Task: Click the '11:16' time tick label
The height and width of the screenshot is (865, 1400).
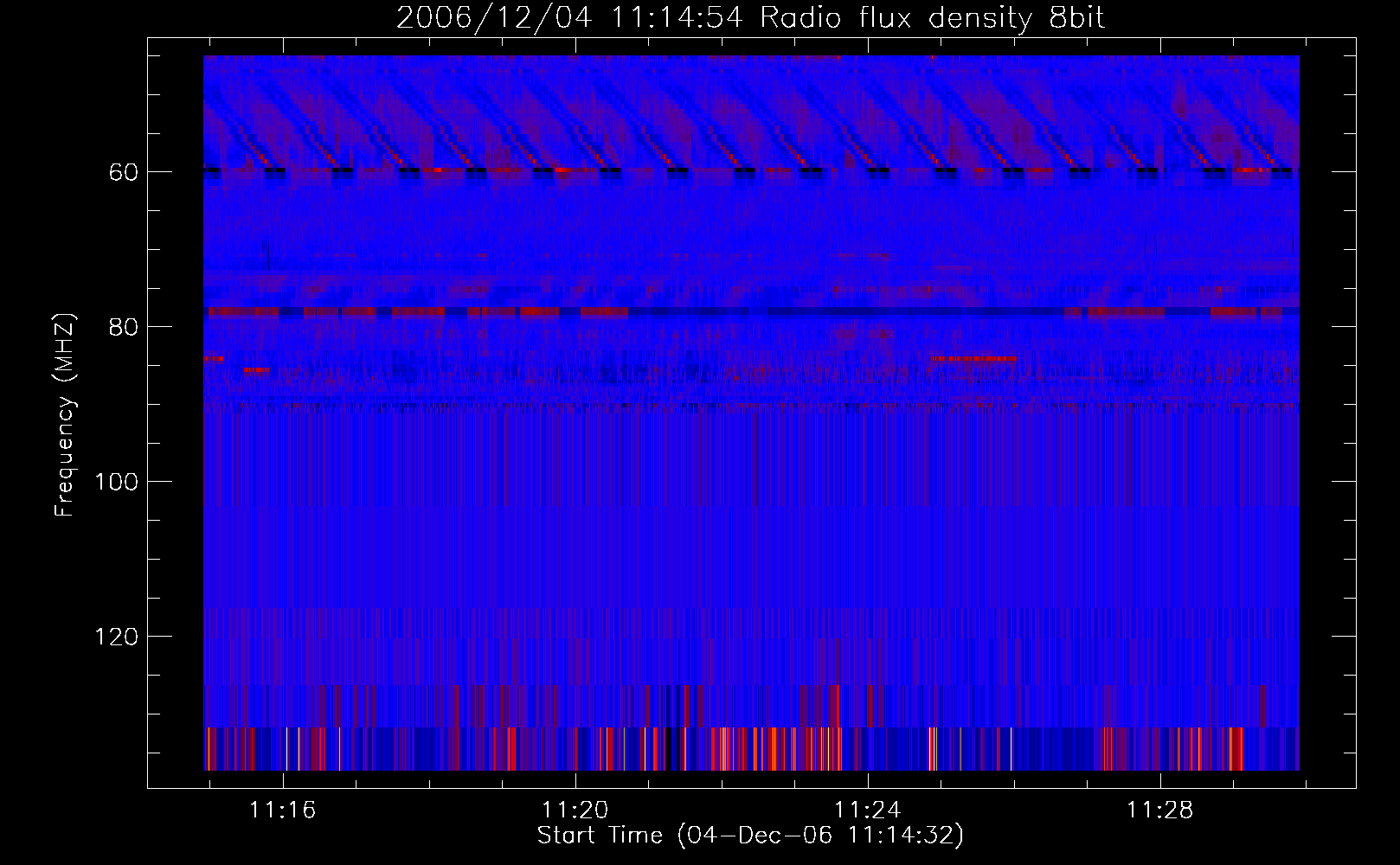Action: click(283, 810)
